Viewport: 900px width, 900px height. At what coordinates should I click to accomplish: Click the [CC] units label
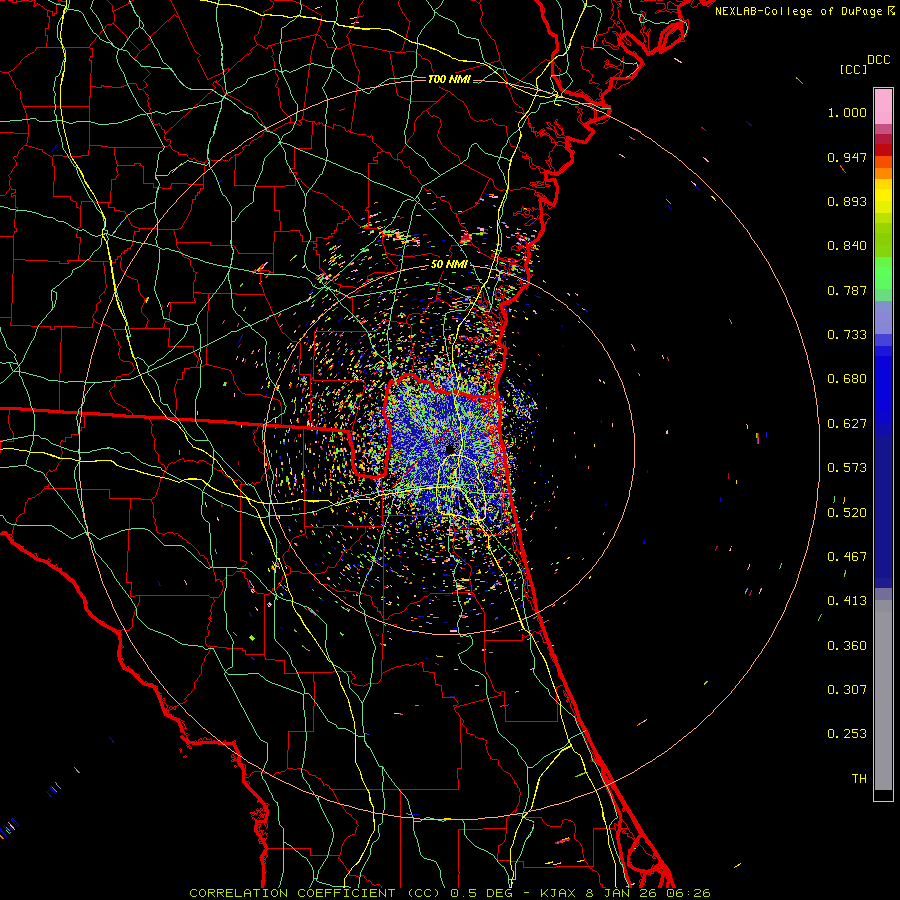853,69
